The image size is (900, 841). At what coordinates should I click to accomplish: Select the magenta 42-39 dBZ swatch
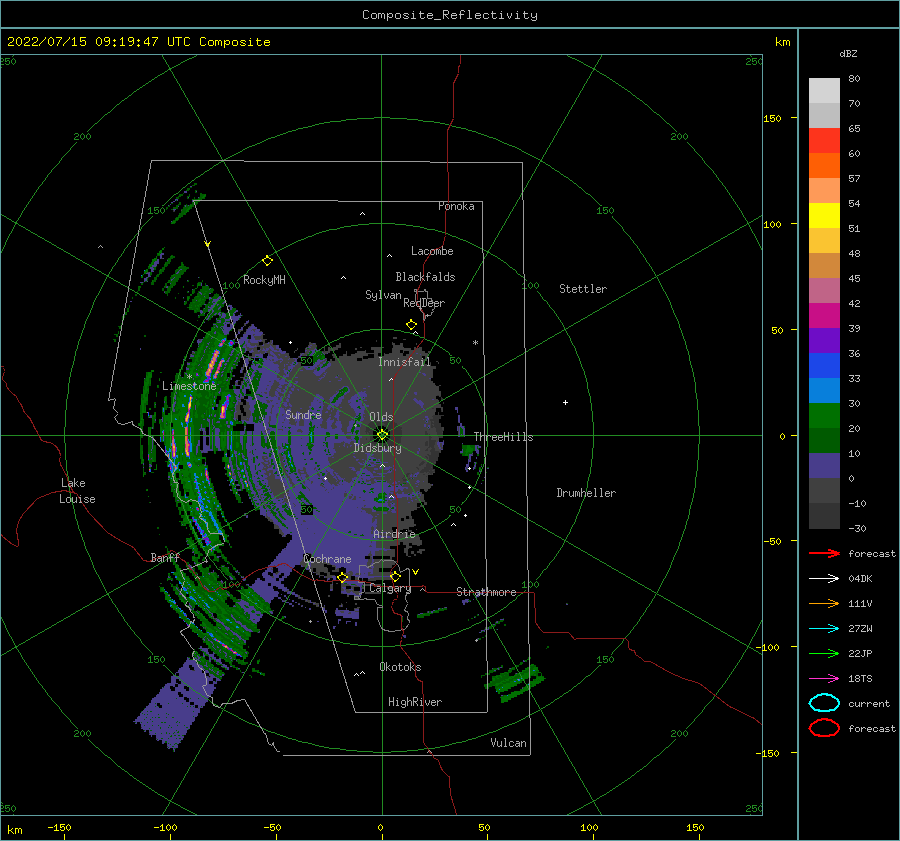point(824,316)
